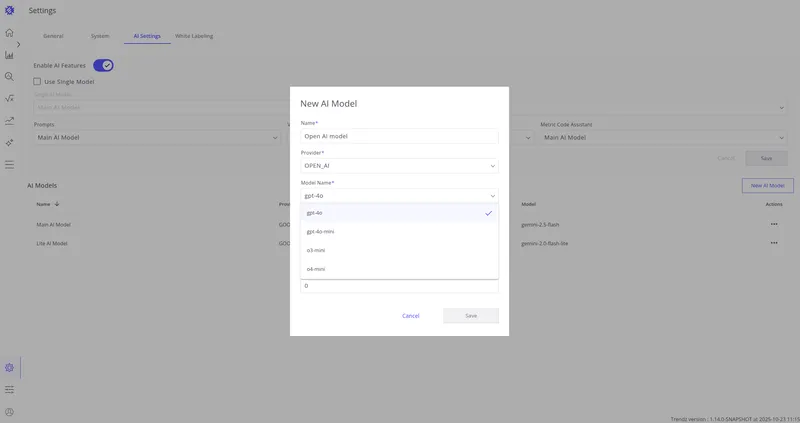Expand the Metric Code Assistant dropdown
The image size is (800, 423).
click(x=664, y=137)
